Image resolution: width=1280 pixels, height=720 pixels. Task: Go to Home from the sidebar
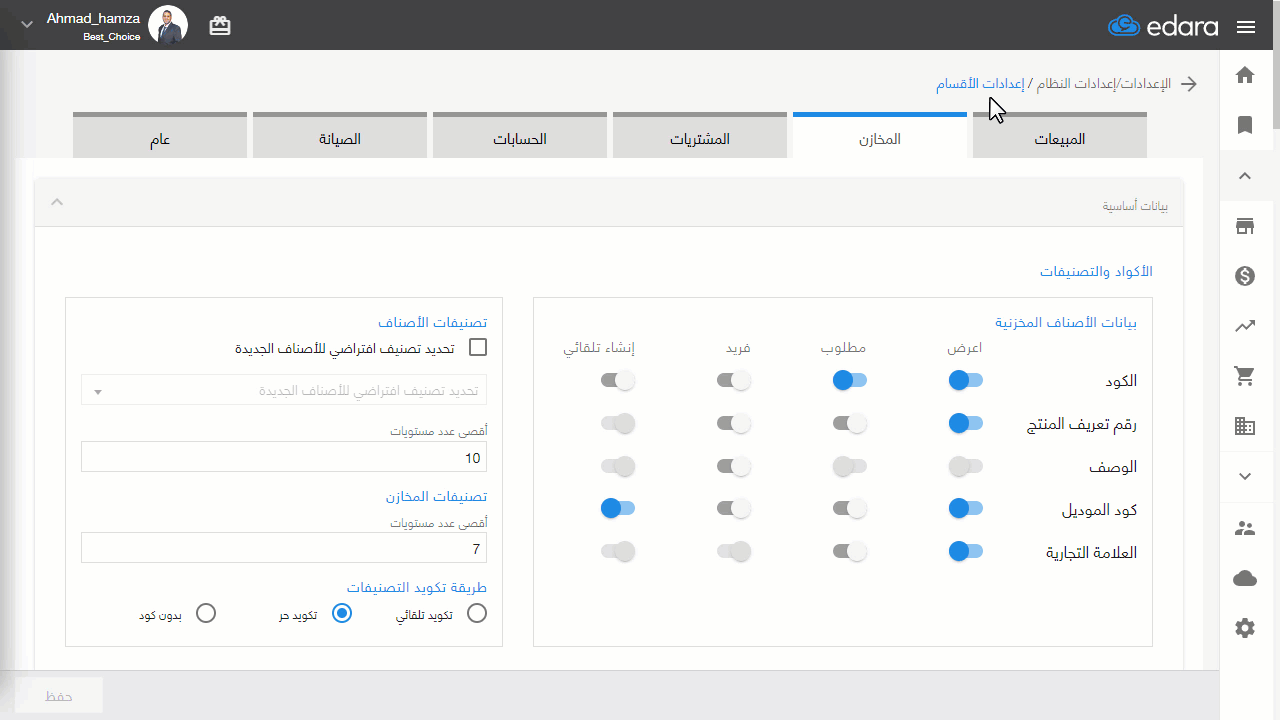click(1245, 75)
